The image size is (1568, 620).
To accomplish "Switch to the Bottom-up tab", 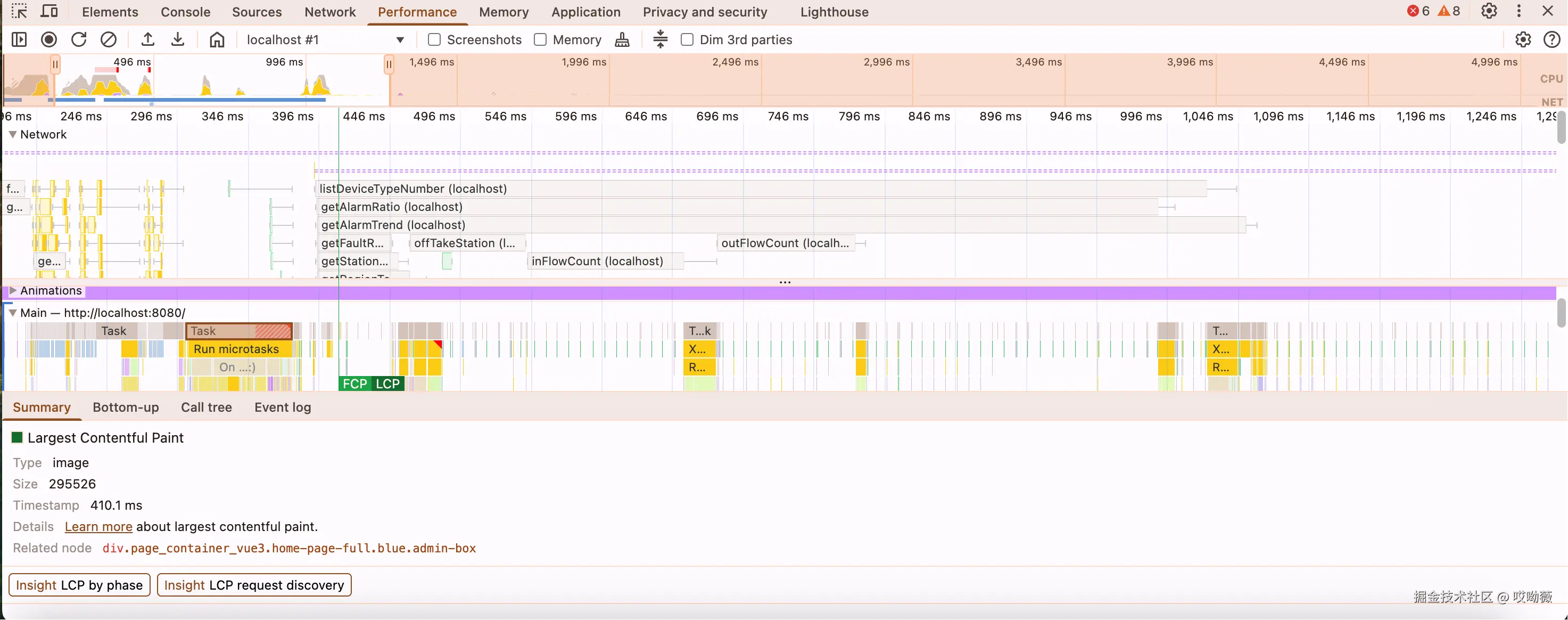I will pyautogui.click(x=126, y=407).
